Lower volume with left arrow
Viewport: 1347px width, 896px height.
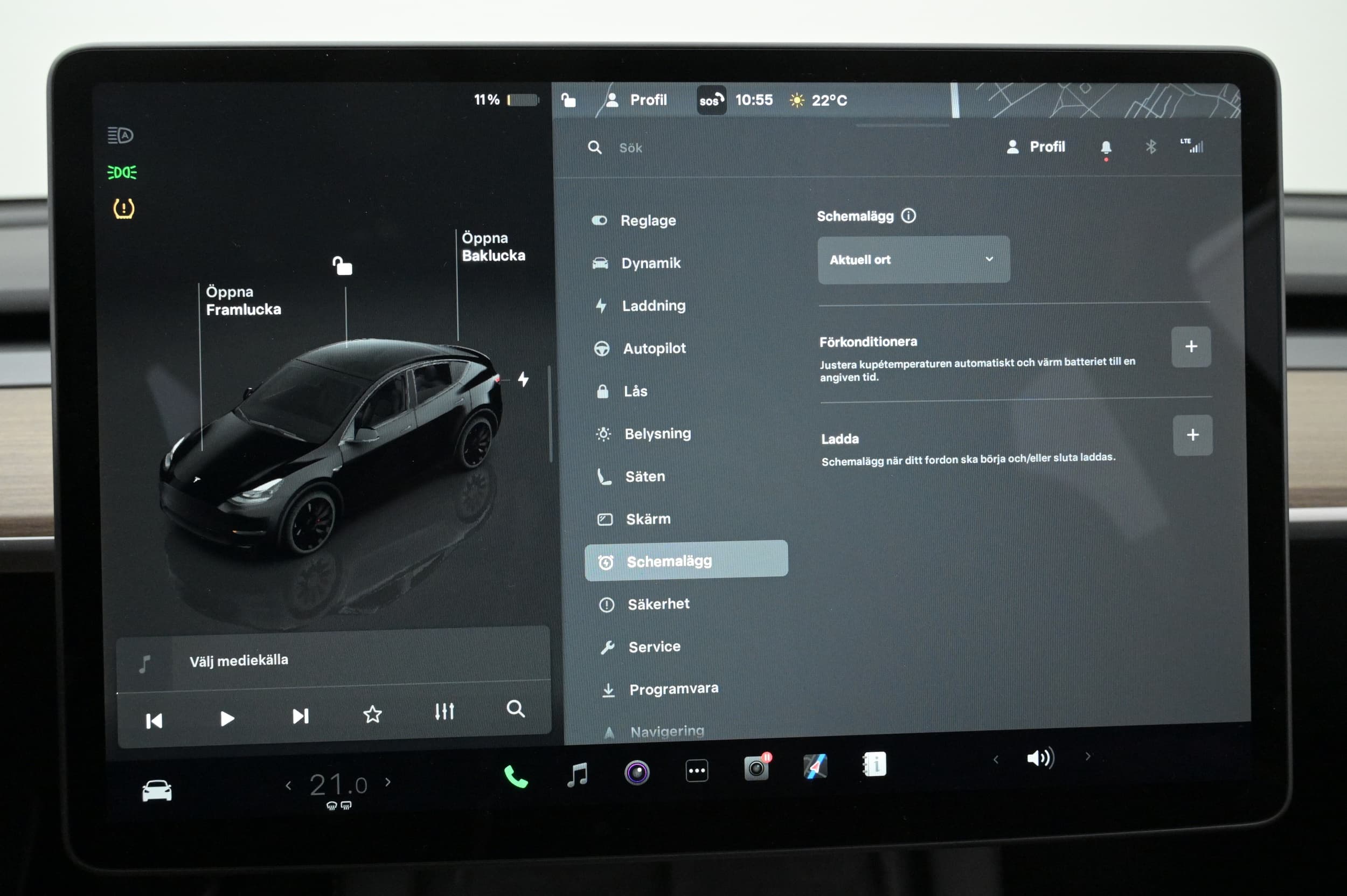(x=996, y=760)
